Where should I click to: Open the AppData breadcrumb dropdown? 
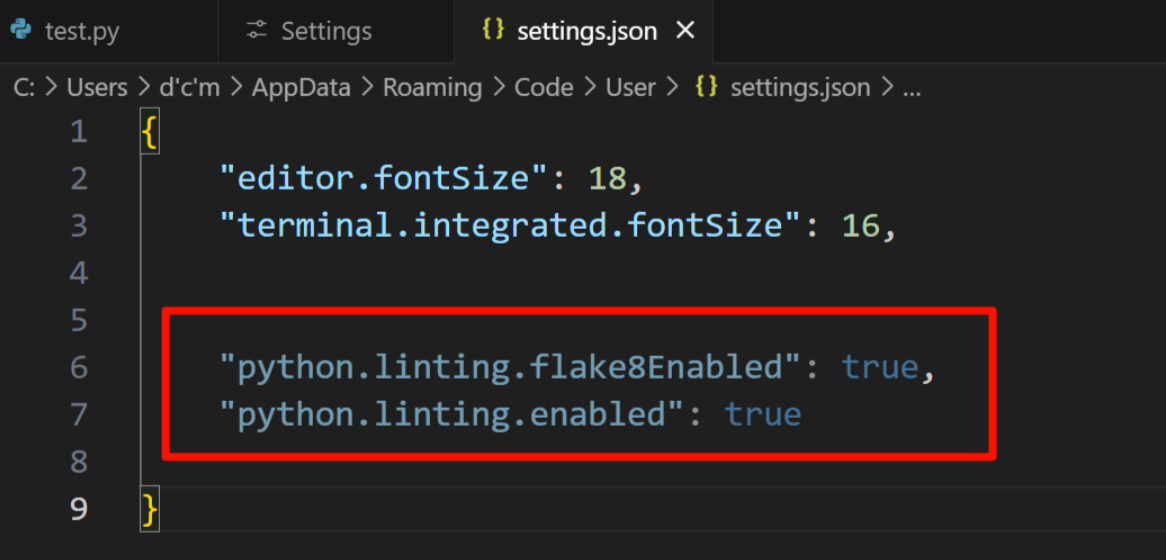pos(301,88)
